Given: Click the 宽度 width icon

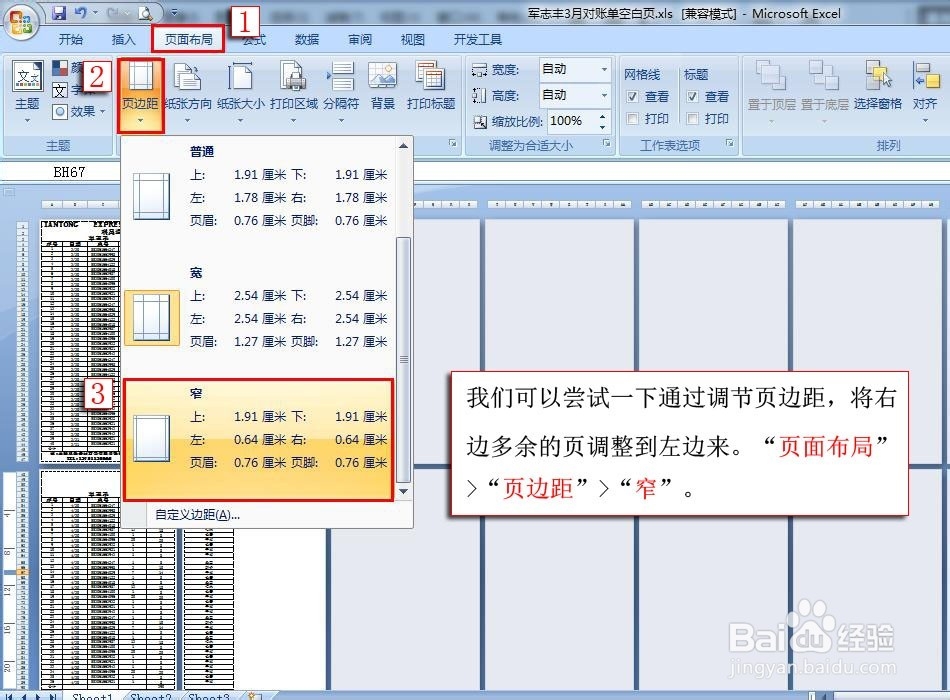Looking at the screenshot, I should click(479, 70).
